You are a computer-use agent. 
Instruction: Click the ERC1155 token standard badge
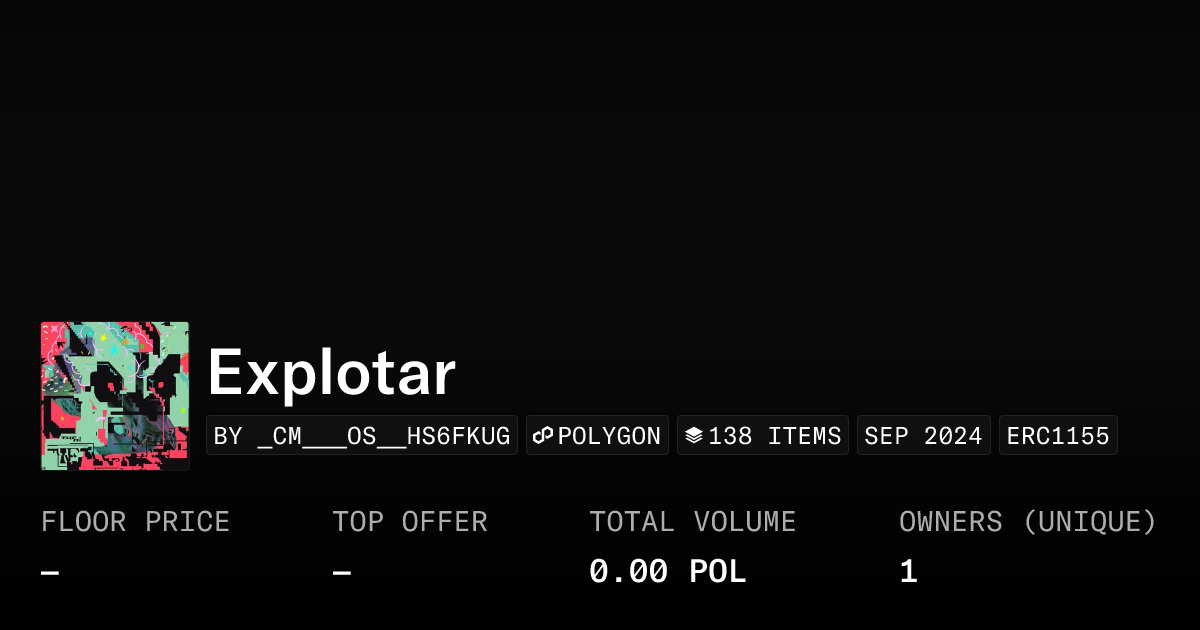click(1058, 436)
